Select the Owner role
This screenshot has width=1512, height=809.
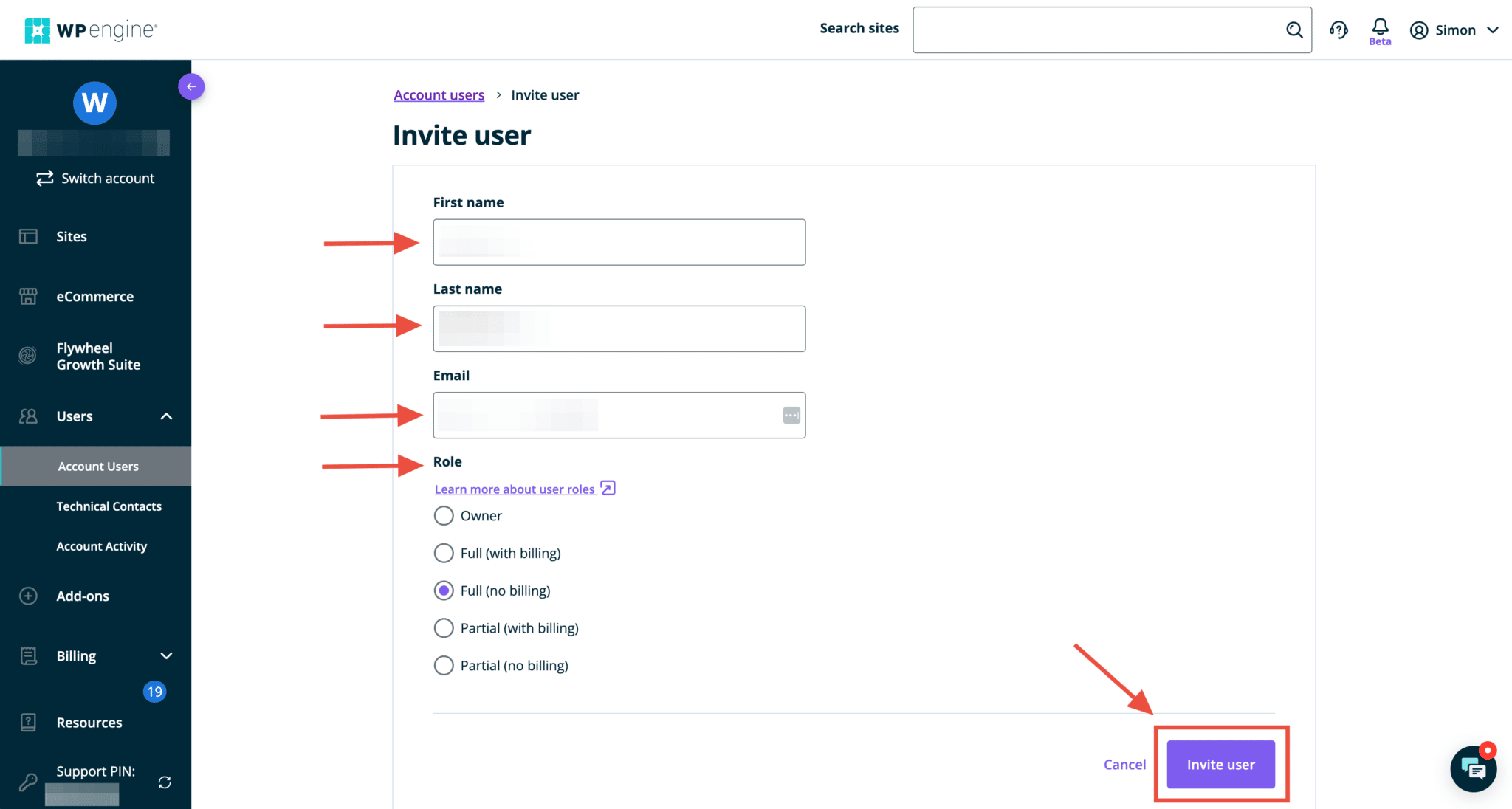coord(444,515)
